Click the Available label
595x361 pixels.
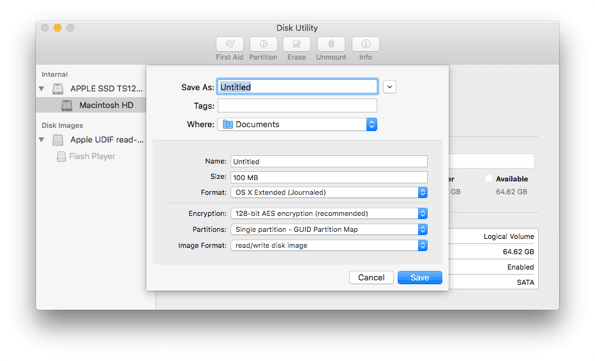[512, 179]
